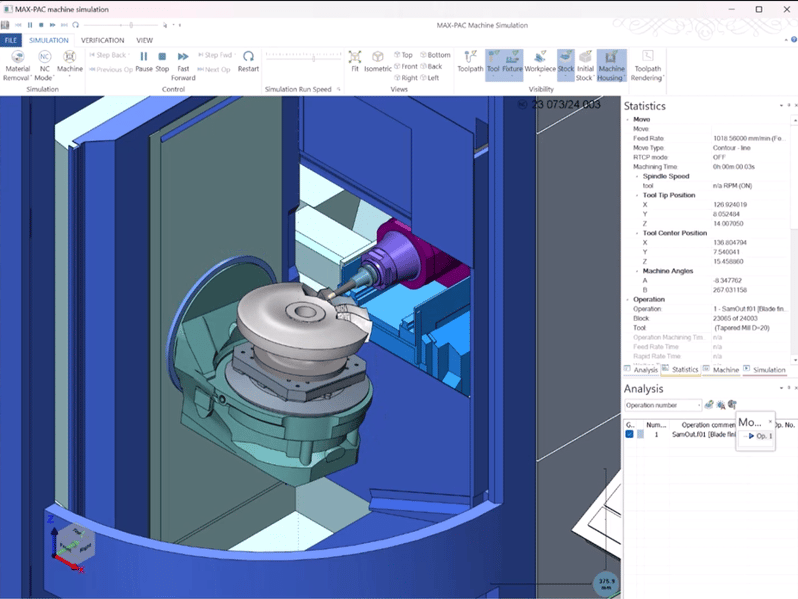Collapse the Machine Angles group
The width and height of the screenshot is (798, 599).
637,271
